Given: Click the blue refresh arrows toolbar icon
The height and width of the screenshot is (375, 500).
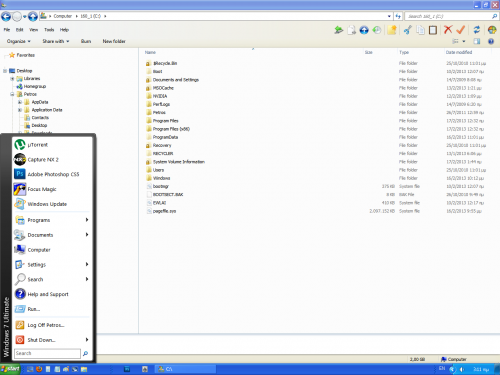Looking at the screenshot, I should [477, 30].
